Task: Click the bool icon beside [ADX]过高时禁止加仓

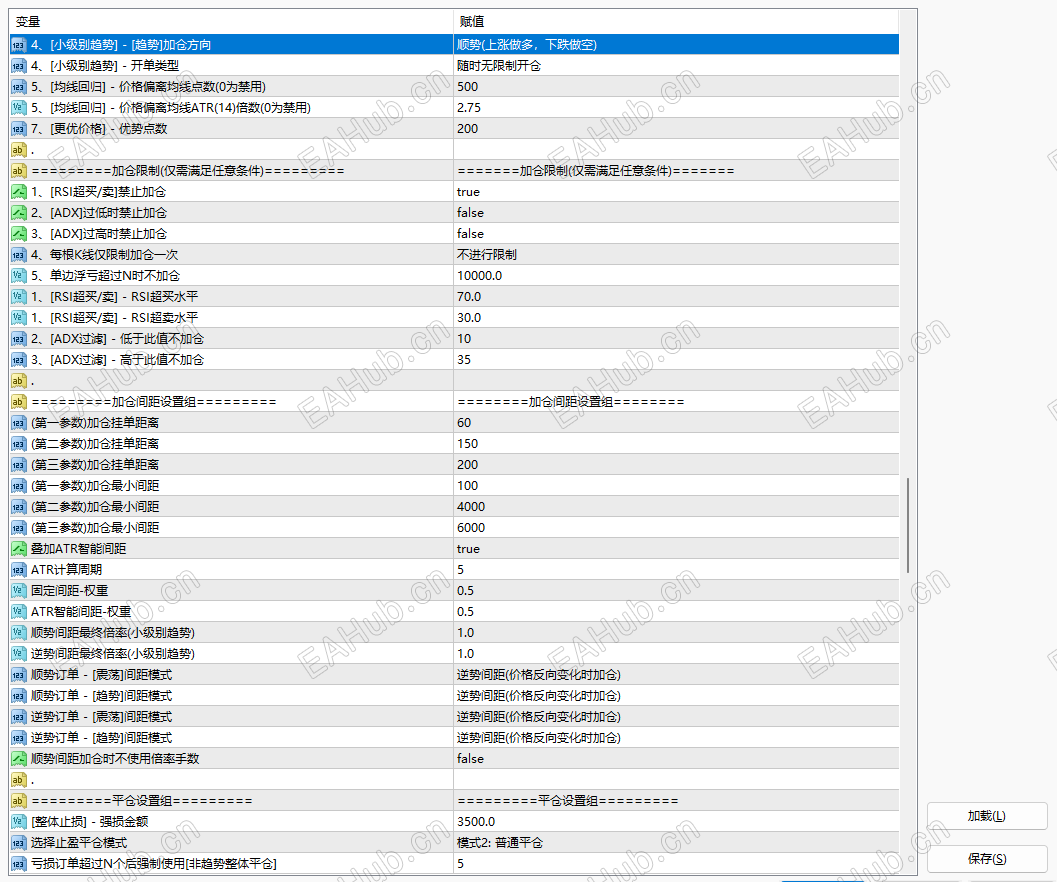Action: click(18, 234)
